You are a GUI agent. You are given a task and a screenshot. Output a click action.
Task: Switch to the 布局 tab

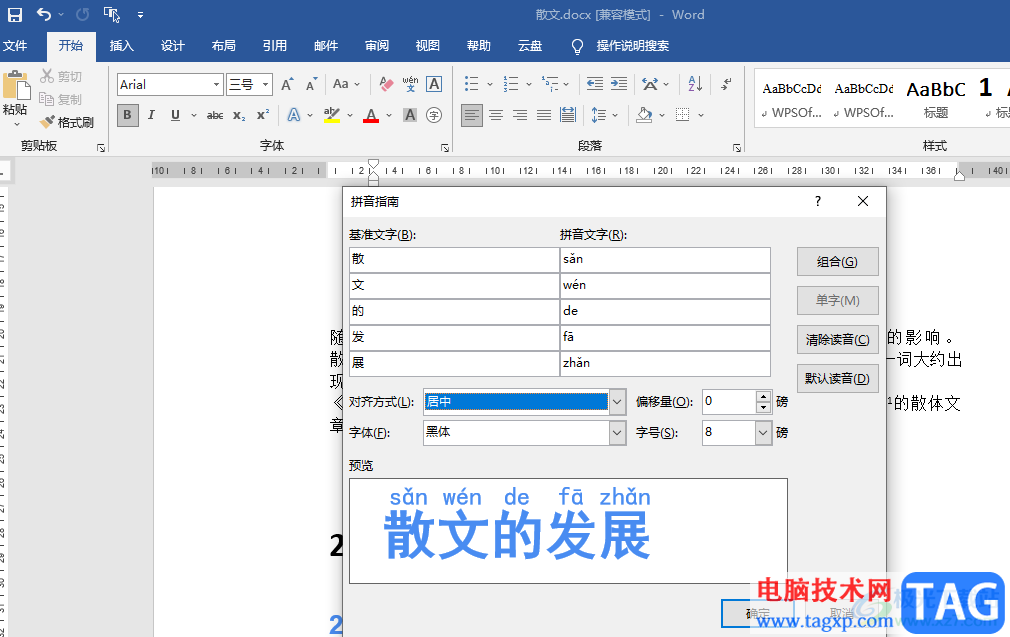(x=224, y=46)
